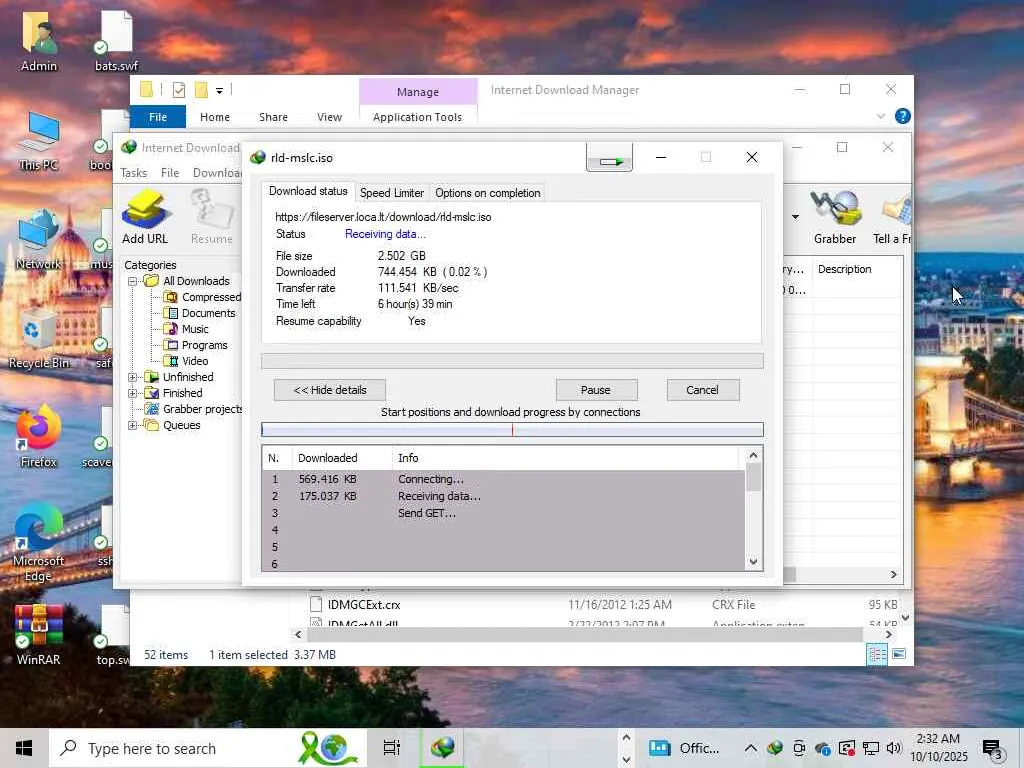Viewport: 1024px width, 768px height.
Task: Open Explorer help question mark icon
Action: 903,116
